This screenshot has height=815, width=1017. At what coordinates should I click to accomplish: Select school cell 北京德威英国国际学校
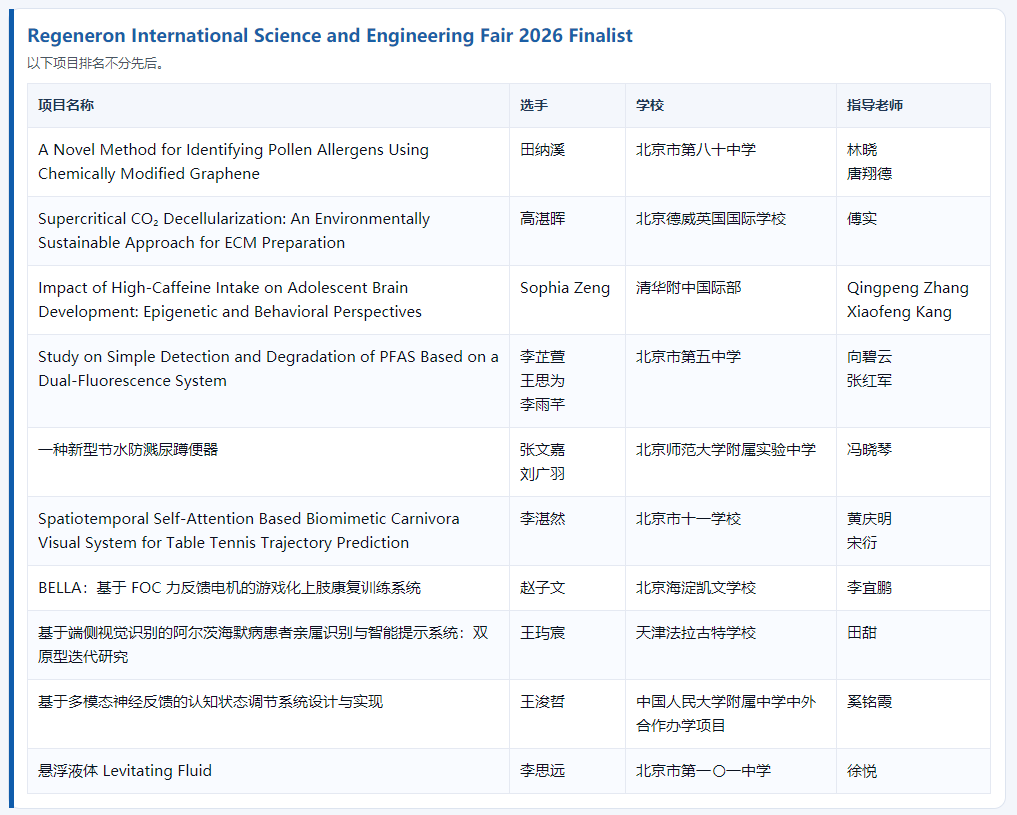pyautogui.click(x=710, y=219)
